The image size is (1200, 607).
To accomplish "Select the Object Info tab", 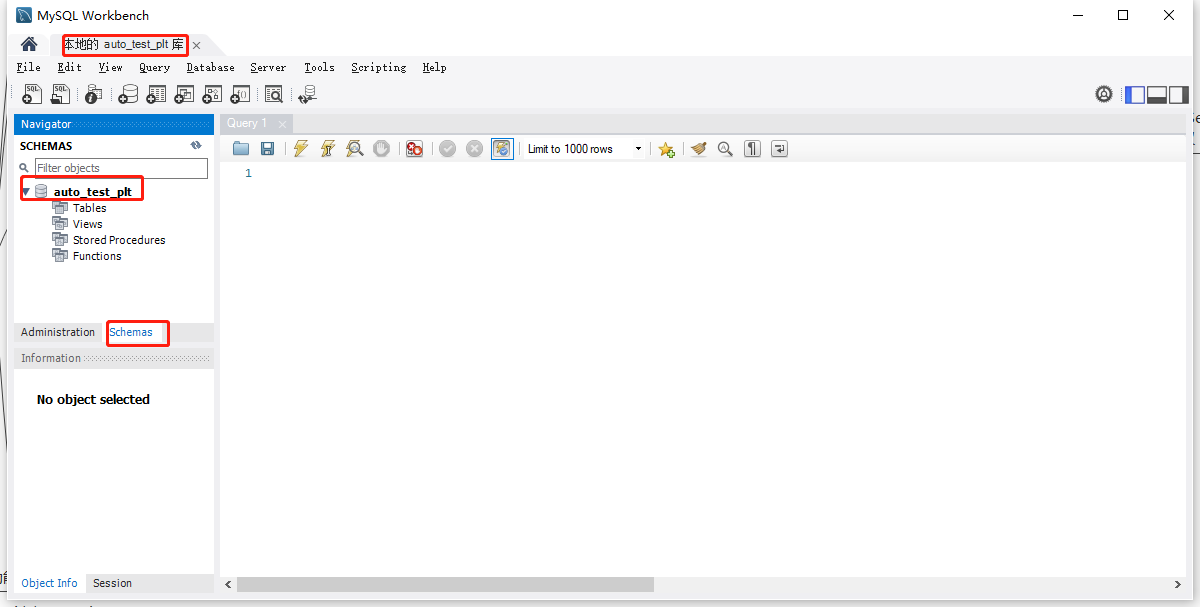I will 50,583.
